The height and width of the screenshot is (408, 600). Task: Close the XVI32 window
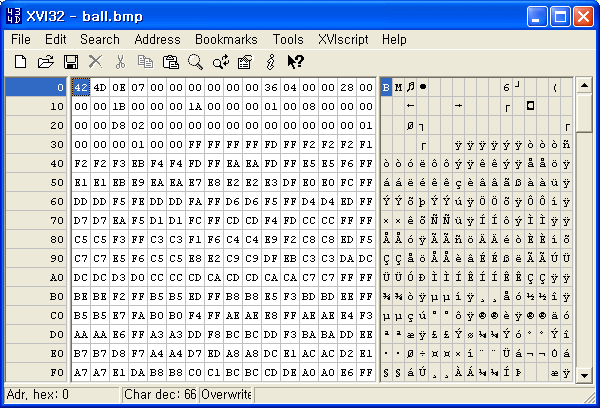(x=584, y=16)
